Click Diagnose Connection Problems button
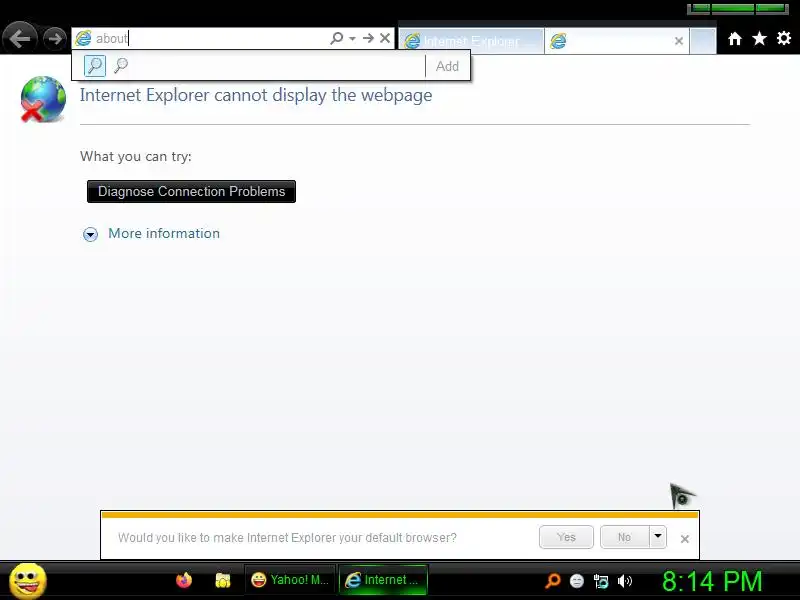 coord(191,191)
